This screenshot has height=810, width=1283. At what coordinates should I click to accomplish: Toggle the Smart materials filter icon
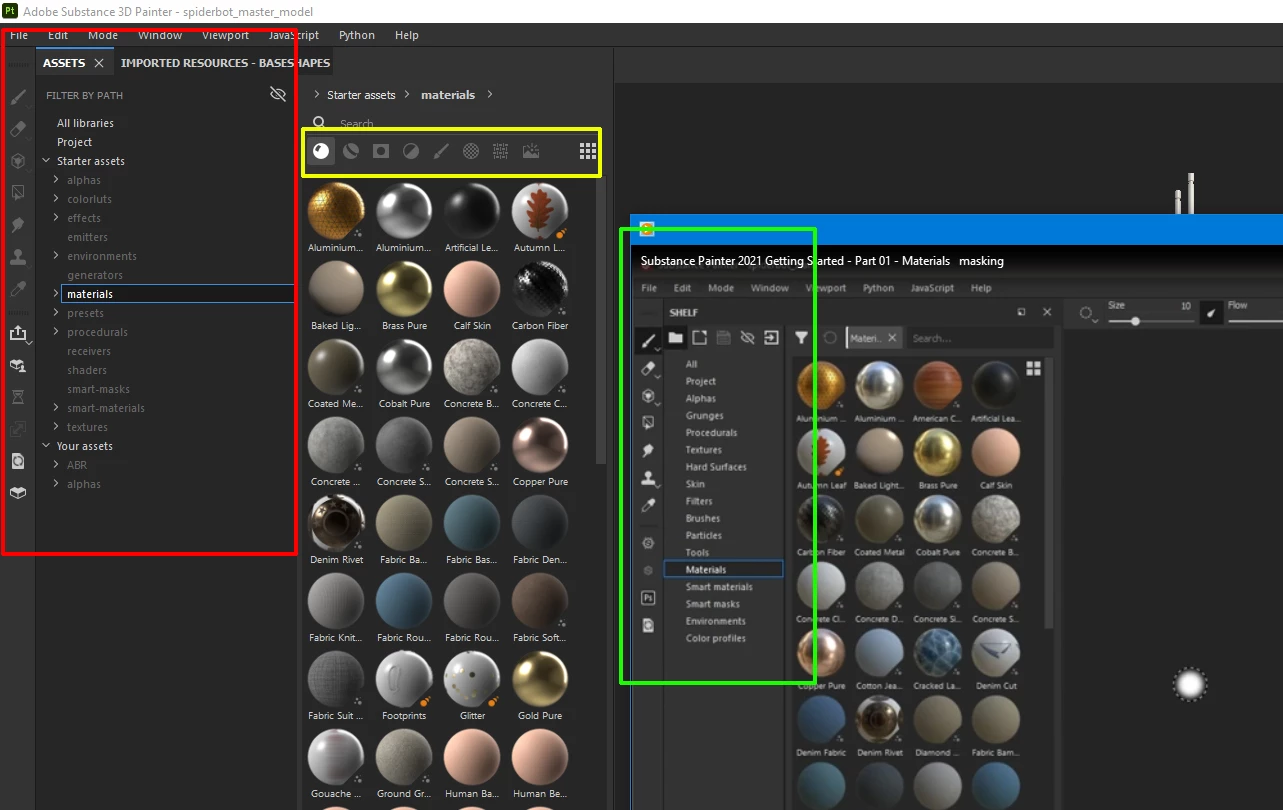[351, 151]
